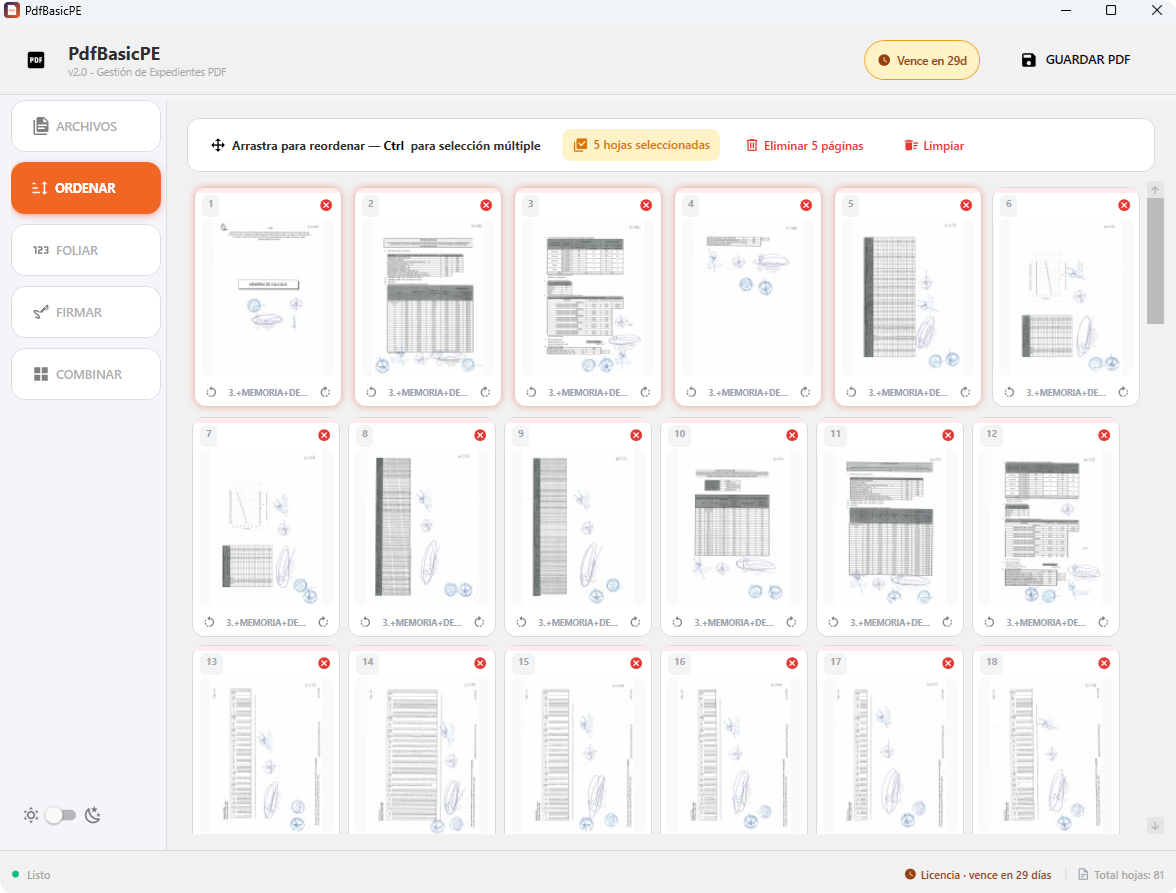Rotate page 7 counterclockwise
The width and height of the screenshot is (1176, 893).
(209, 622)
